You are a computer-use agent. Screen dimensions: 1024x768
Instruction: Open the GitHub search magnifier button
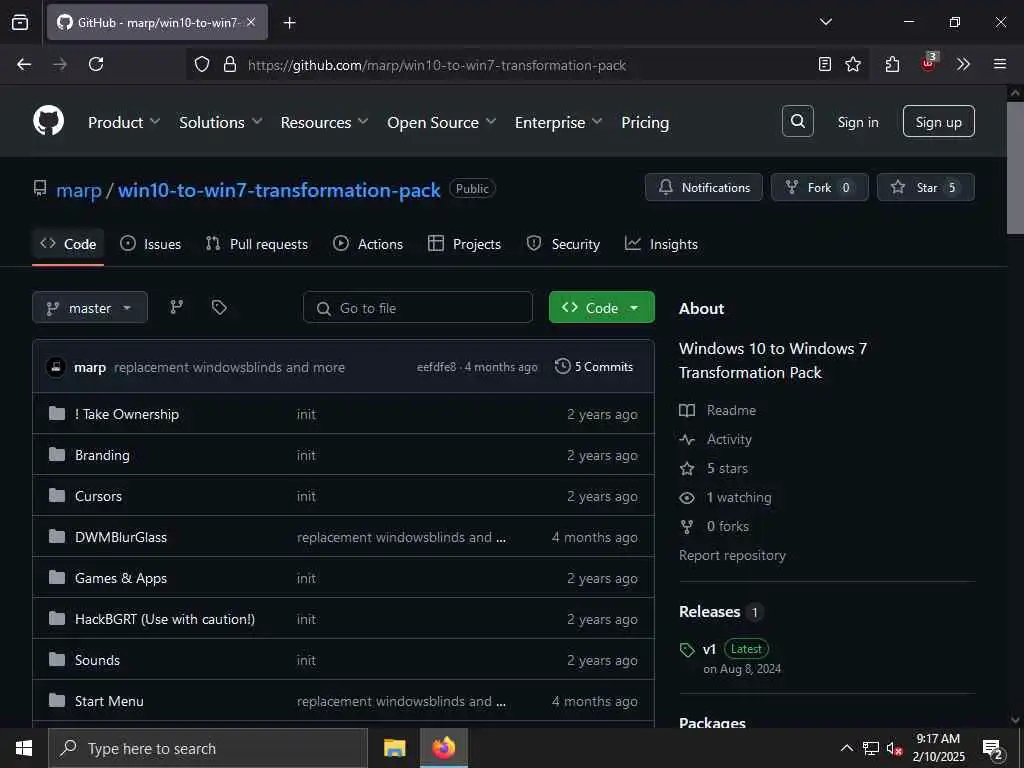[x=797, y=121]
